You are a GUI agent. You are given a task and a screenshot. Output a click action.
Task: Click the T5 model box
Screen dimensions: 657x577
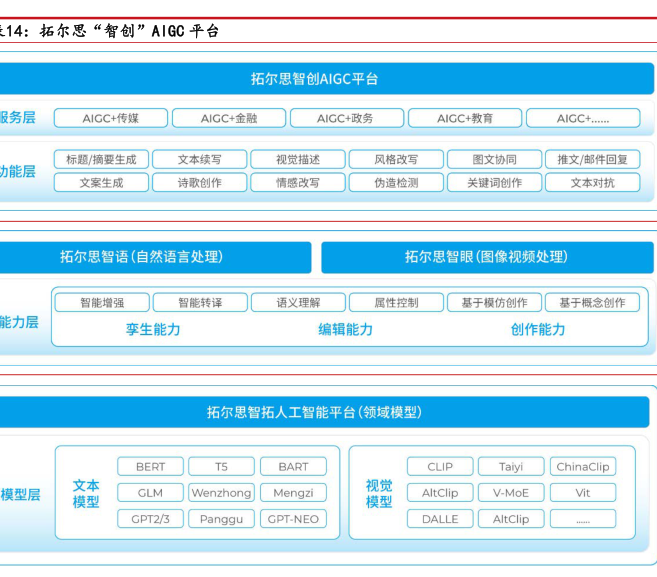tap(221, 466)
